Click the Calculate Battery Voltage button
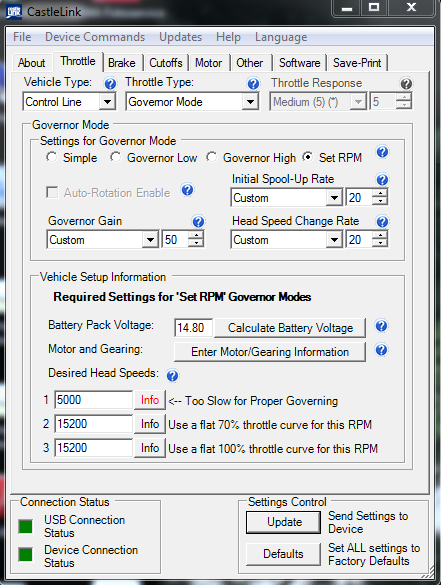Image resolution: width=441 pixels, height=585 pixels. 290,328
